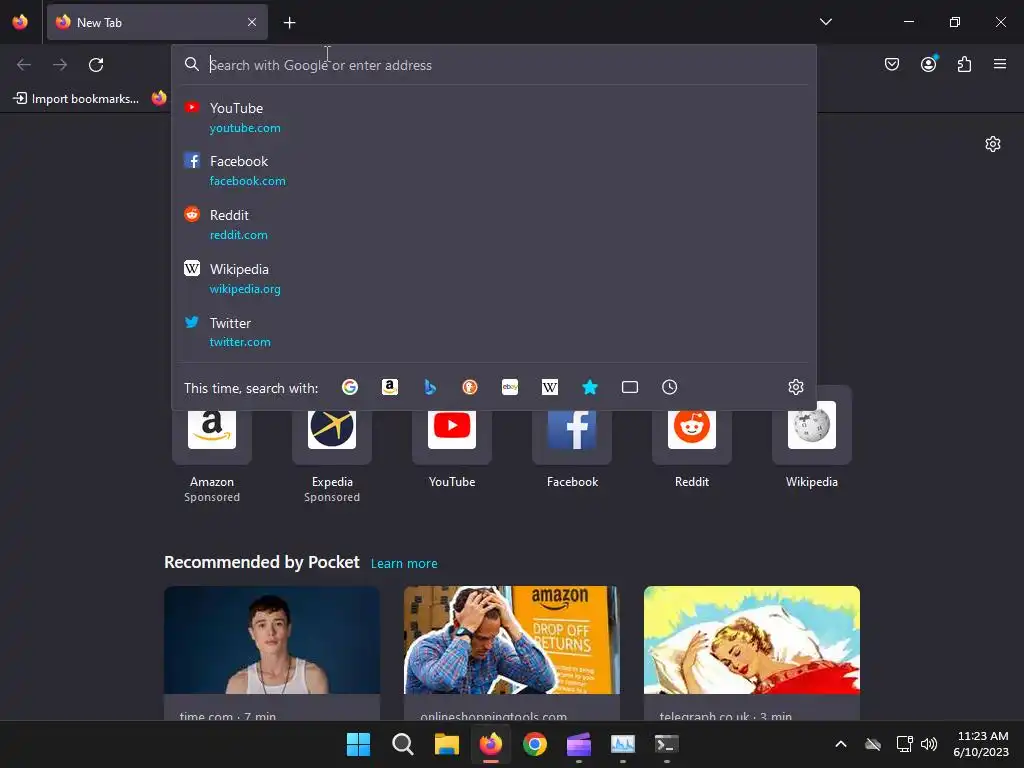Open the onlineshoppingtools.com Amazon returns story
Image resolution: width=1024 pixels, height=768 pixels.
(x=512, y=653)
